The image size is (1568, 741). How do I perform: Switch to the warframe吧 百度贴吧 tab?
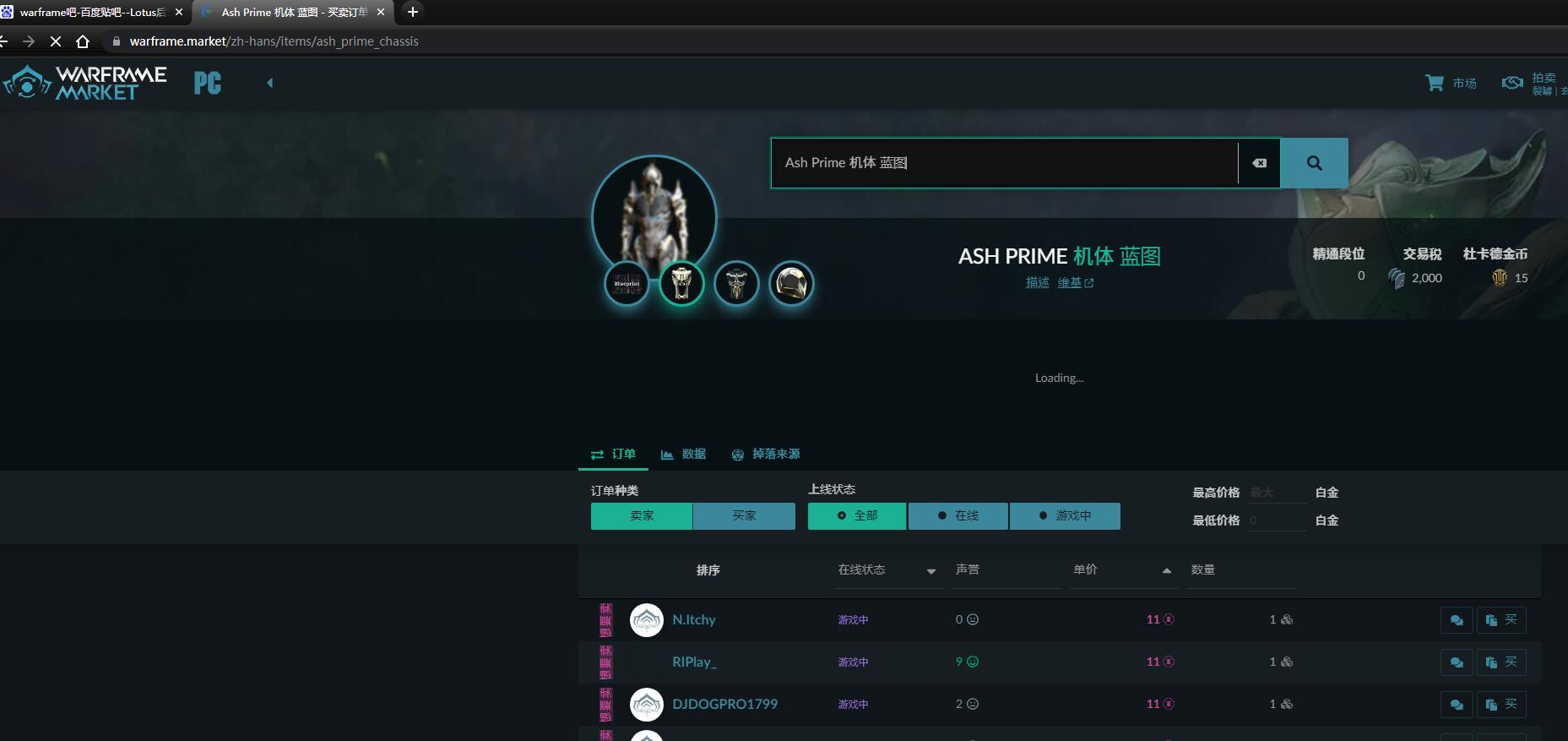pyautogui.click(x=91, y=12)
